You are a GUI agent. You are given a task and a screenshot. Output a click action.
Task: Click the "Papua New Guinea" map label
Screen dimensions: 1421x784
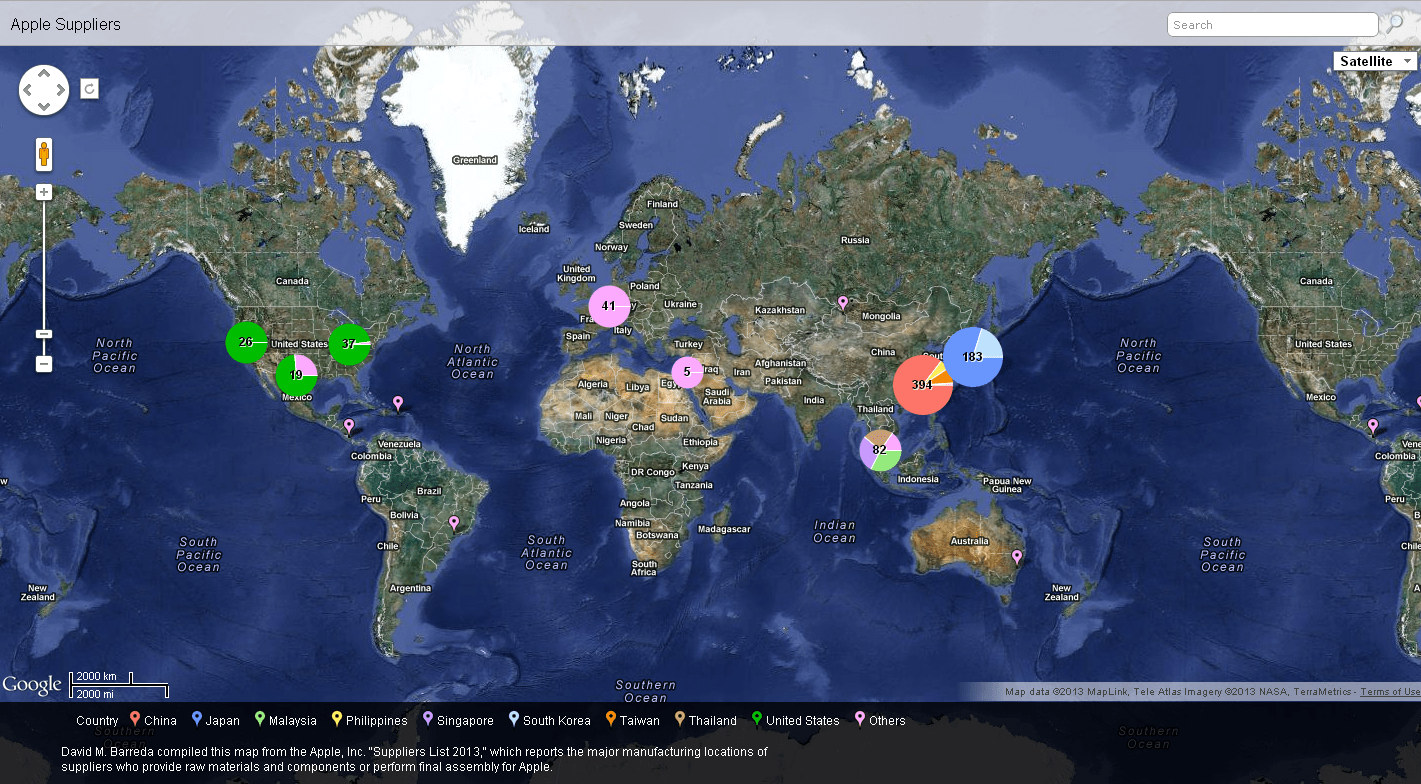click(1006, 485)
